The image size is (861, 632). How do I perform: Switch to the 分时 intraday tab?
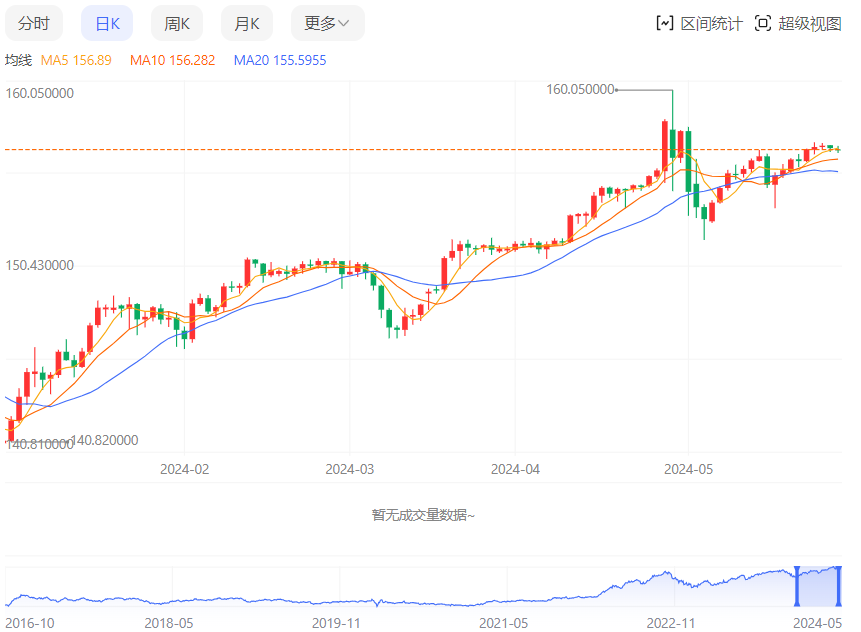[34, 23]
